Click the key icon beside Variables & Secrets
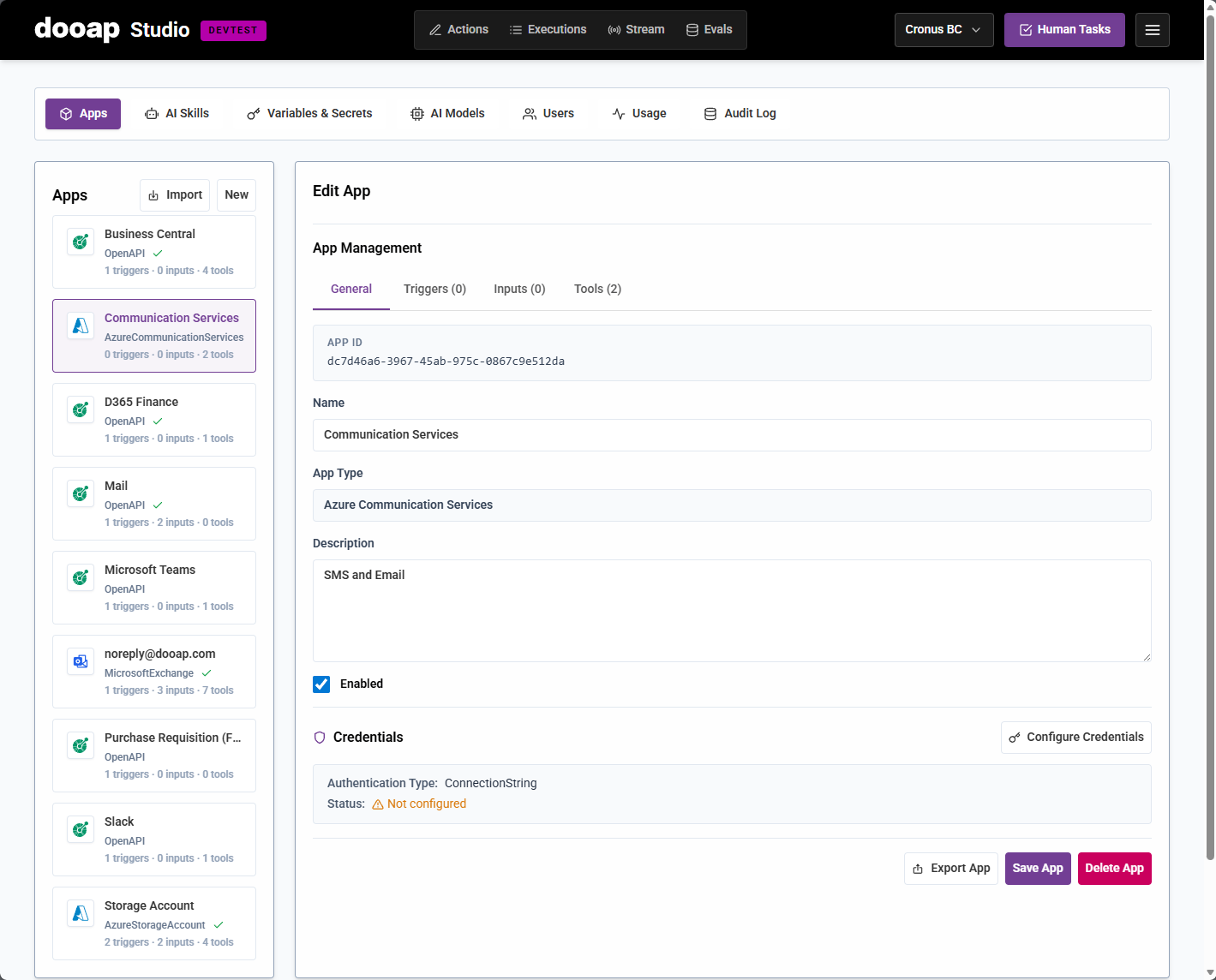The width and height of the screenshot is (1216, 980). (x=254, y=114)
